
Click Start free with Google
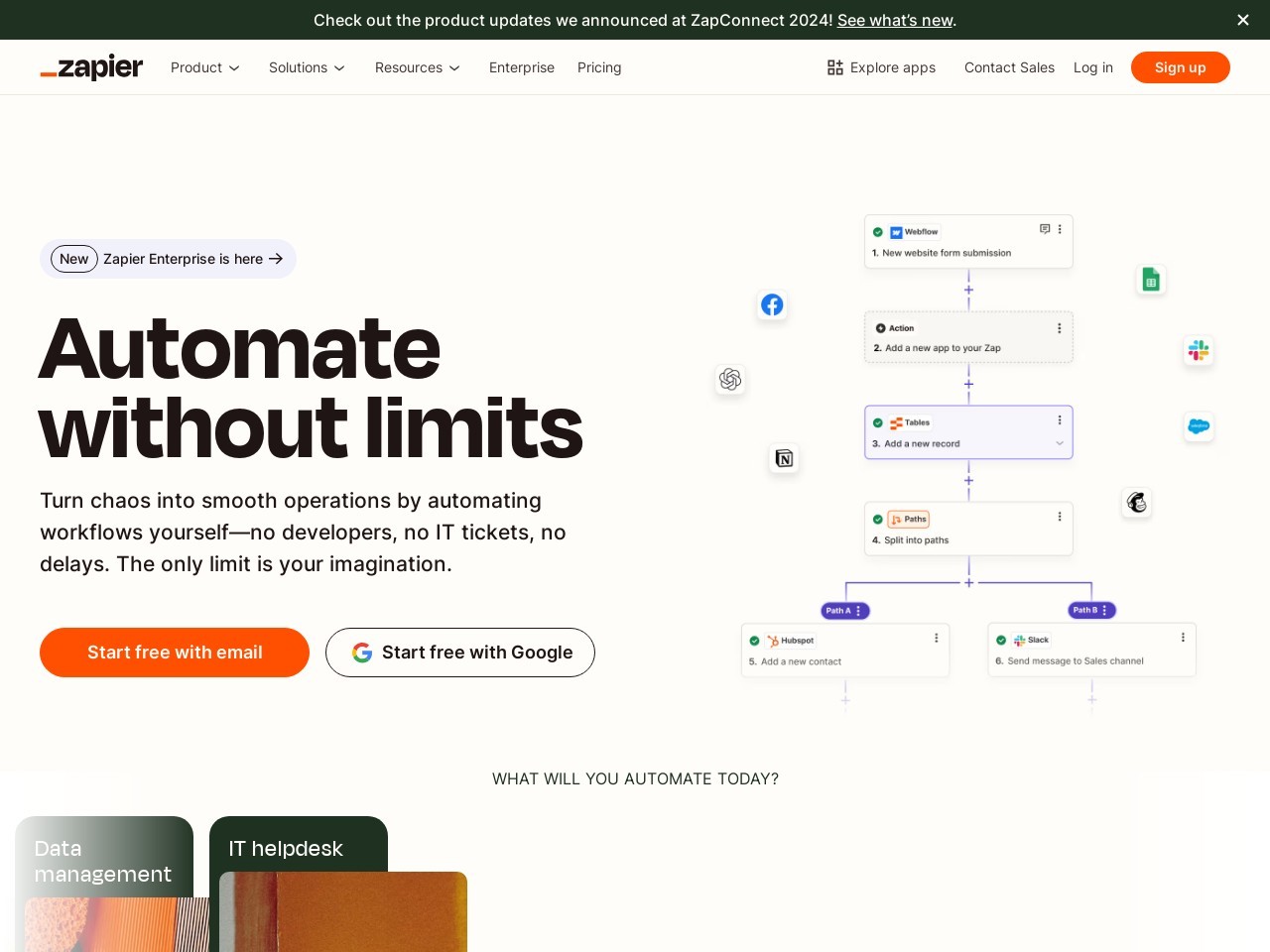click(460, 653)
